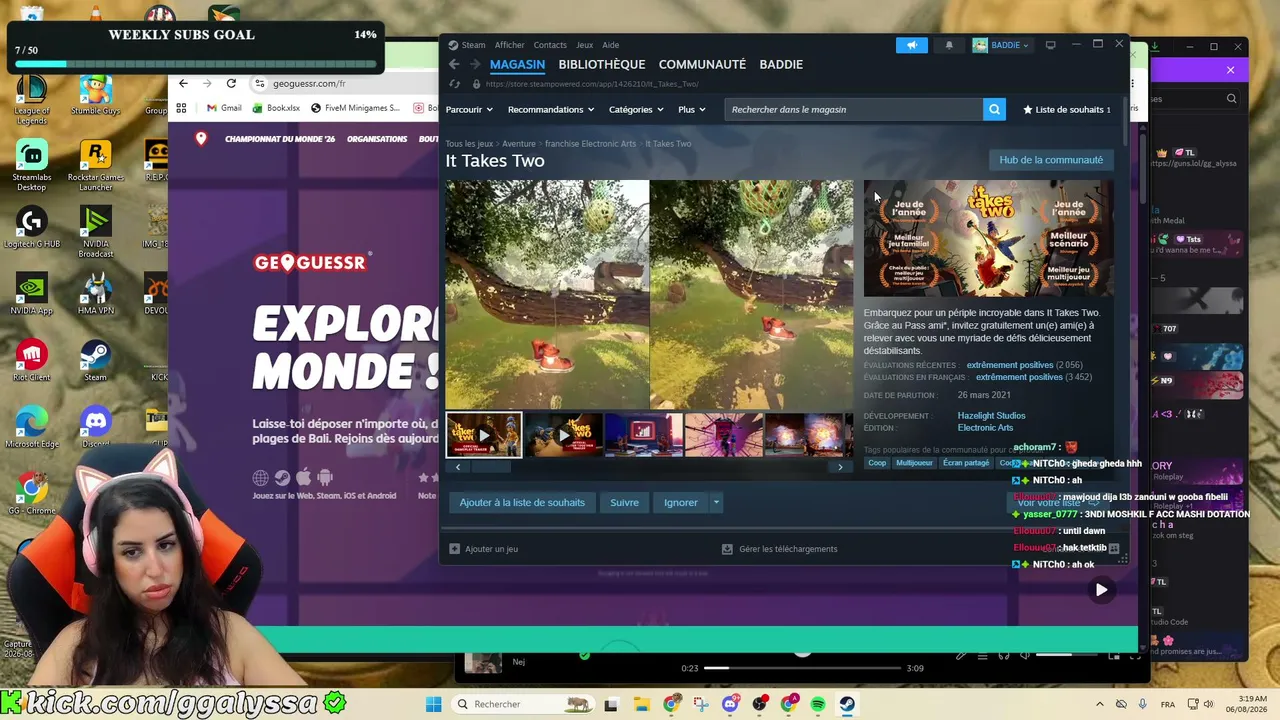Click the Ignorer button
The width and height of the screenshot is (1280, 720).
tap(681, 502)
